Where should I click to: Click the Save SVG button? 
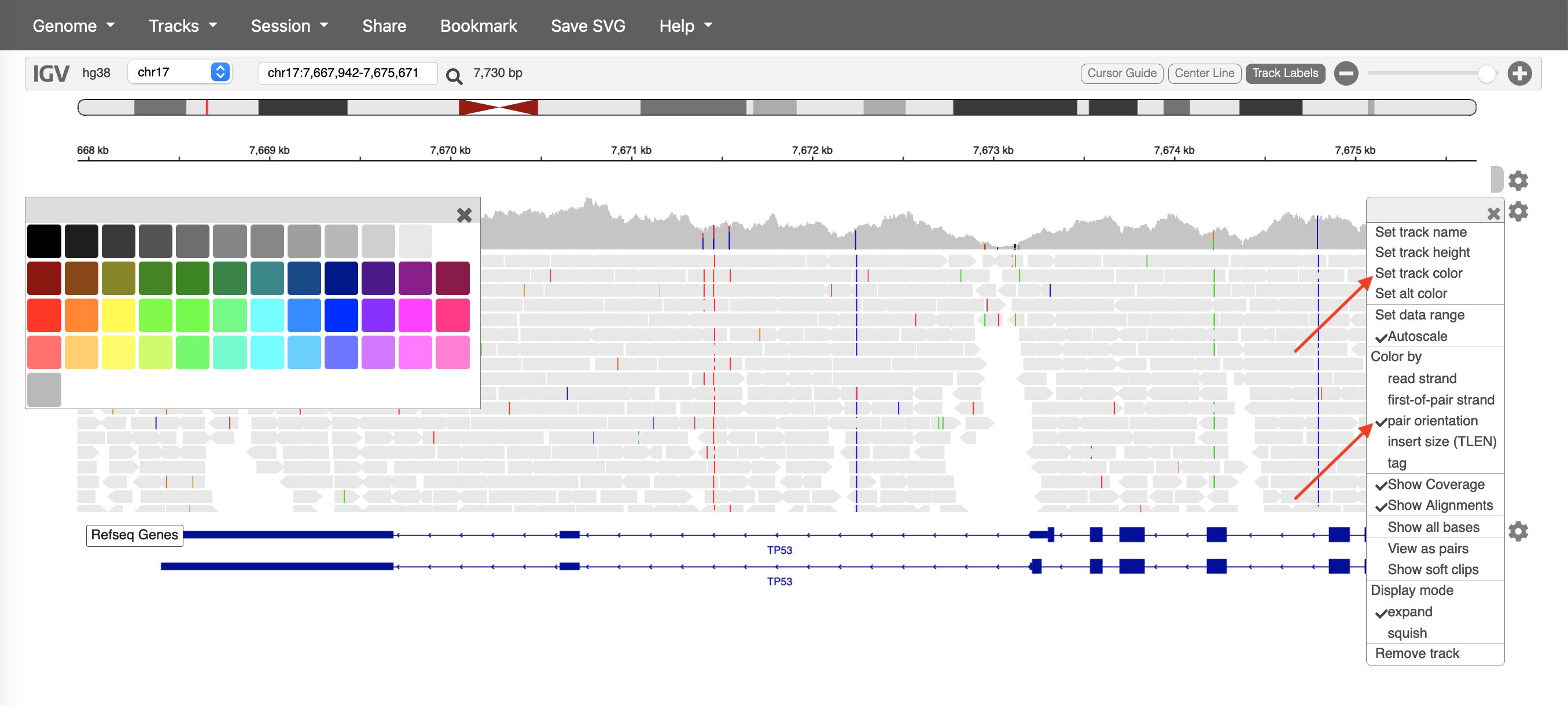587,25
